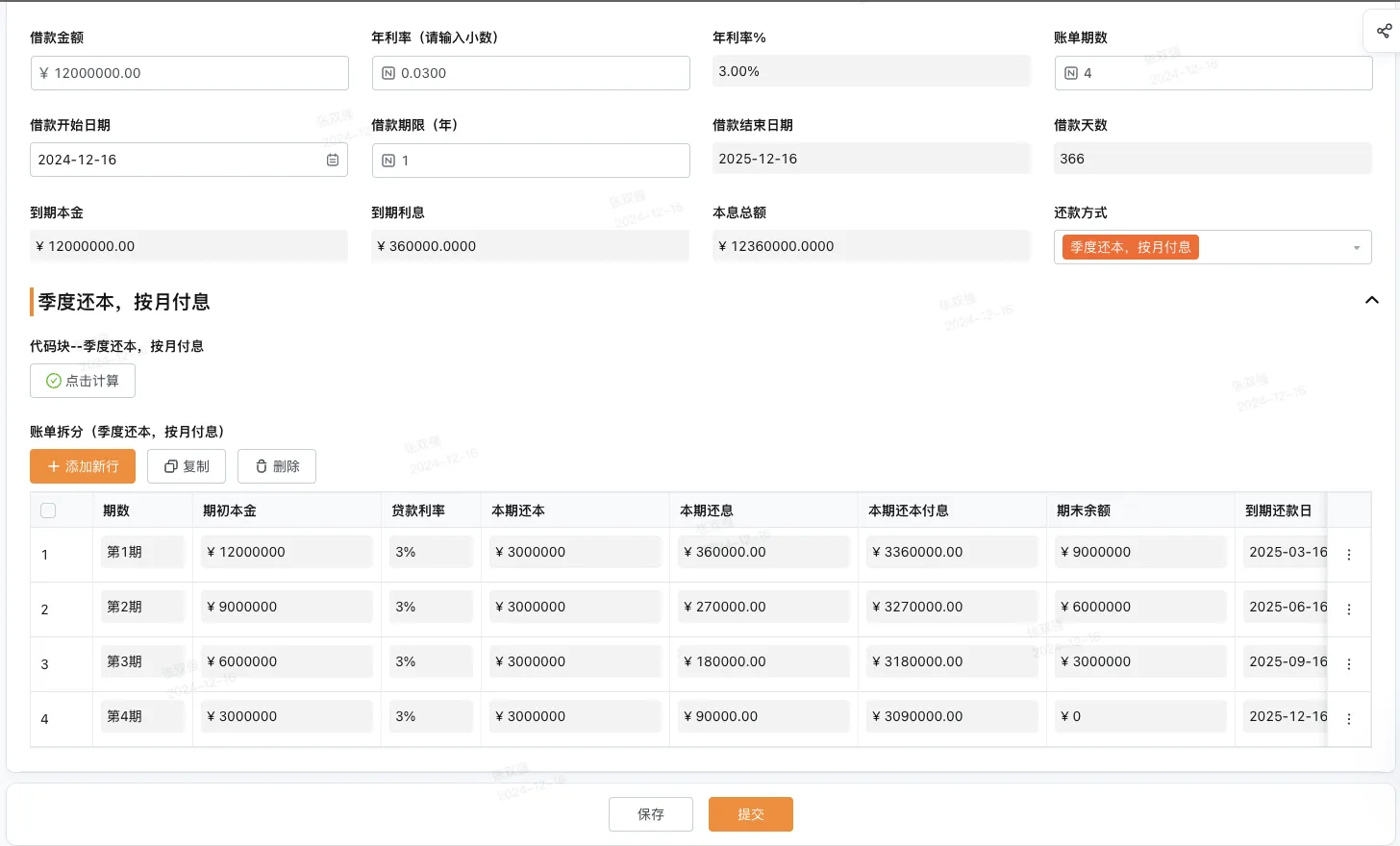Click the 季度还本，按月付息 tag in dropdown
1400x846 pixels.
coord(1130,246)
